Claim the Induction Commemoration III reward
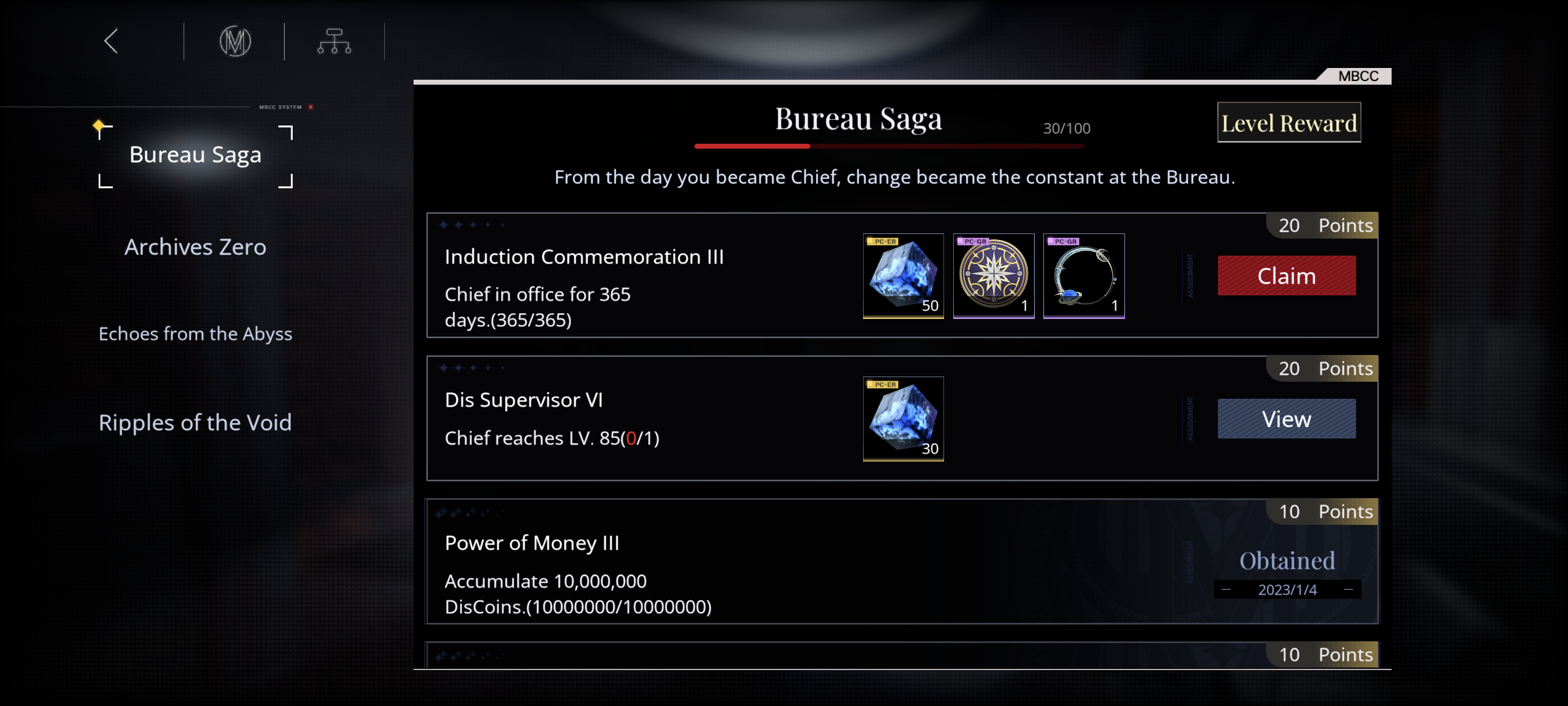1568x706 pixels. coord(1286,276)
